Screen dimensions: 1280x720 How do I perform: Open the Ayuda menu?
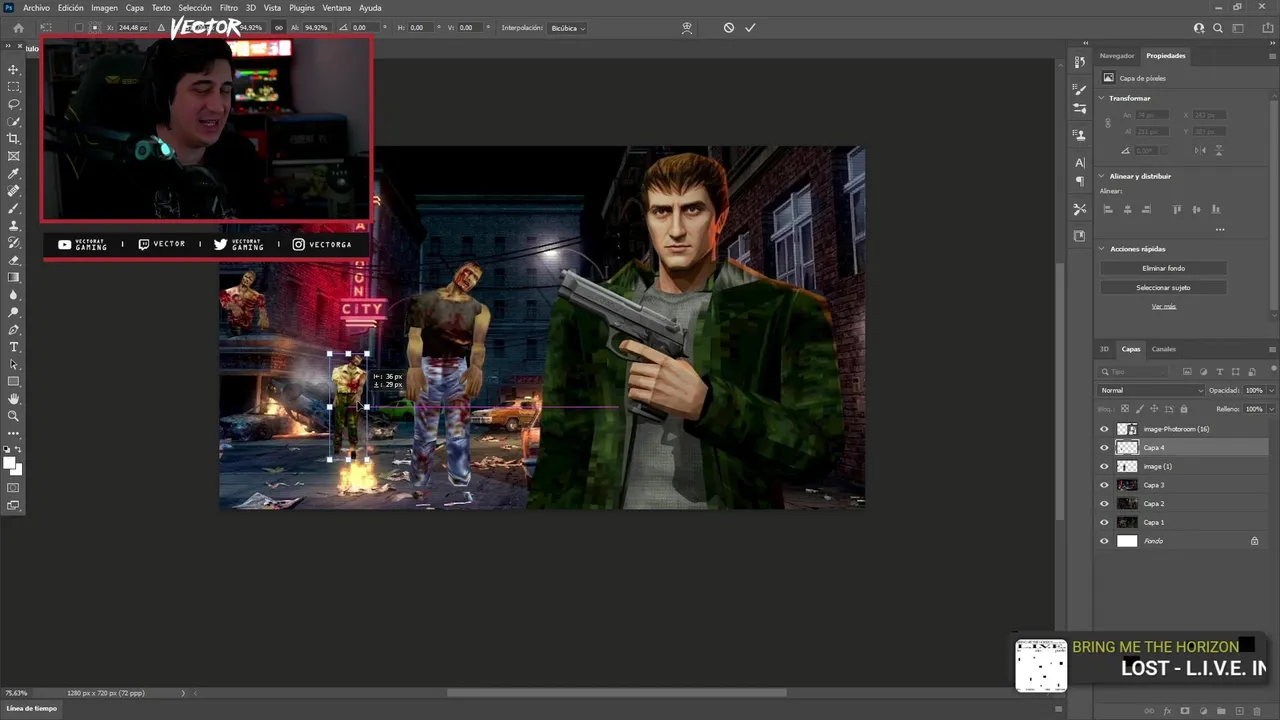coord(370,8)
